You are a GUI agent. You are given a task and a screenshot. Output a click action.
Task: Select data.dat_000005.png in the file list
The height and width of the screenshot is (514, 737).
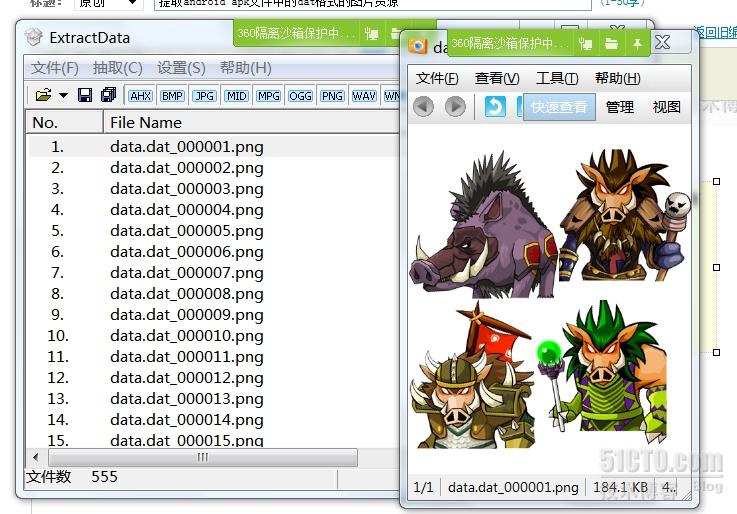187,231
